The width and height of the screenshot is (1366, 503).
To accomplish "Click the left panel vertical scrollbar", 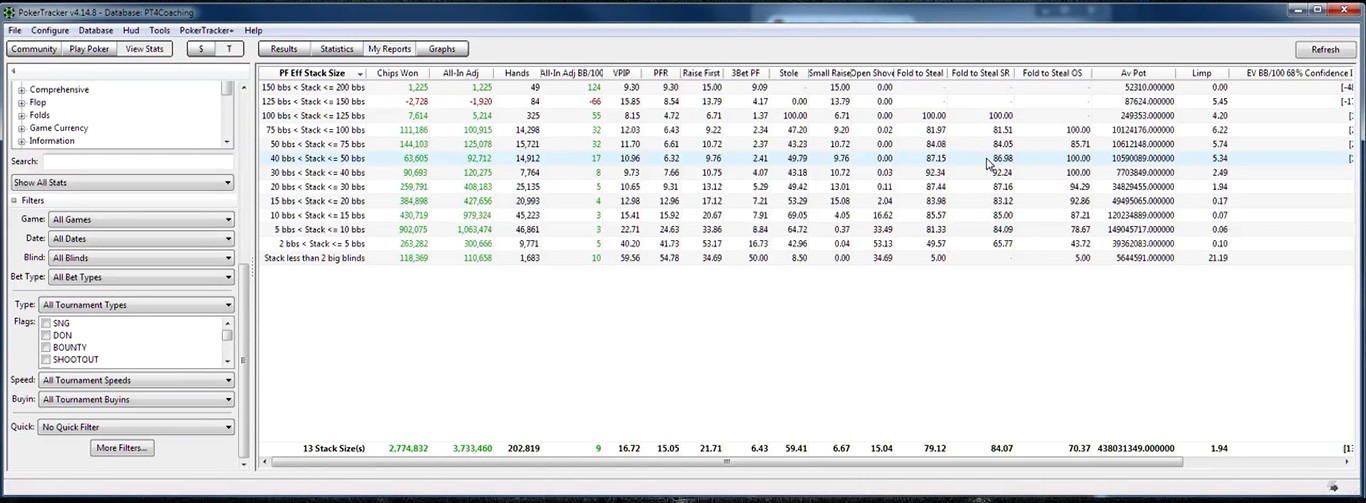I will (244, 360).
